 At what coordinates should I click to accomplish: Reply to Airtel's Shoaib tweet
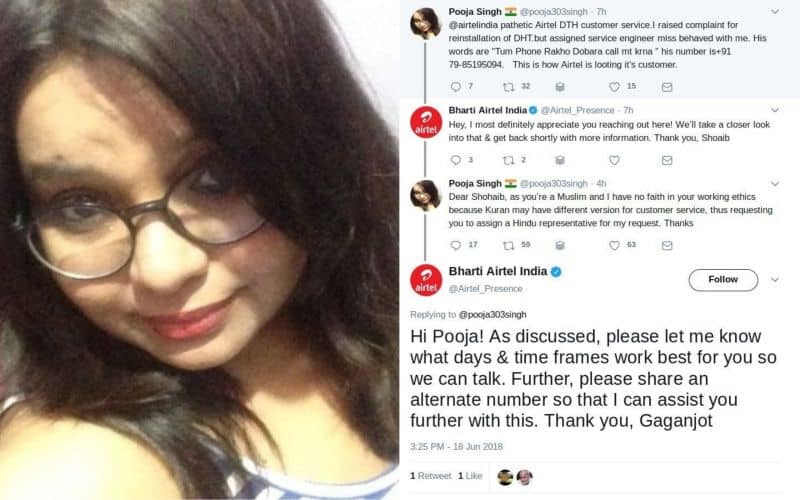point(456,160)
